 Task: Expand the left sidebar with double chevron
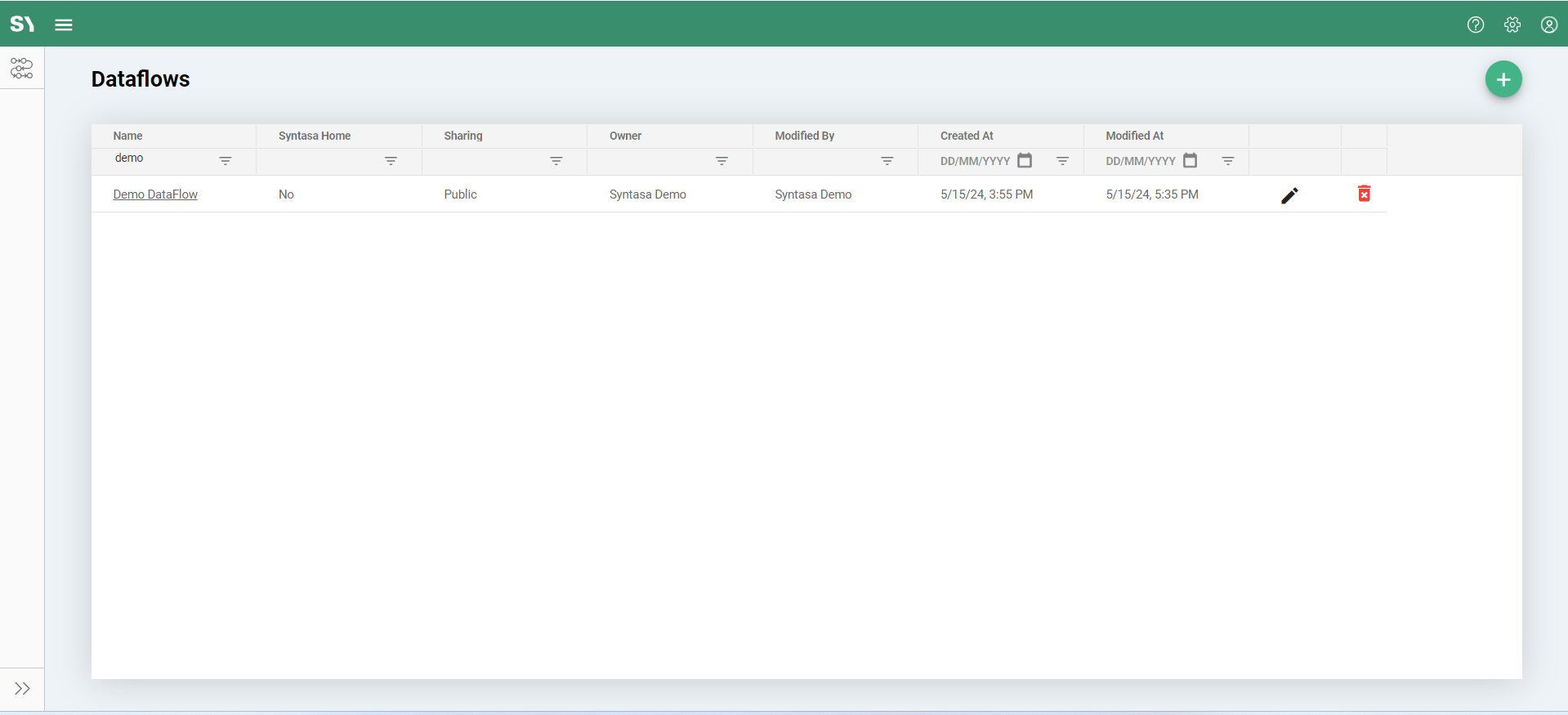22,688
